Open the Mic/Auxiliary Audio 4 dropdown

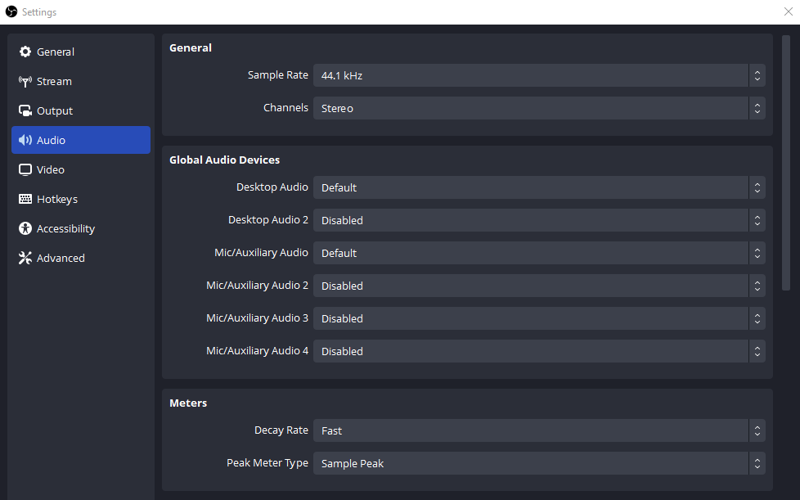539,351
